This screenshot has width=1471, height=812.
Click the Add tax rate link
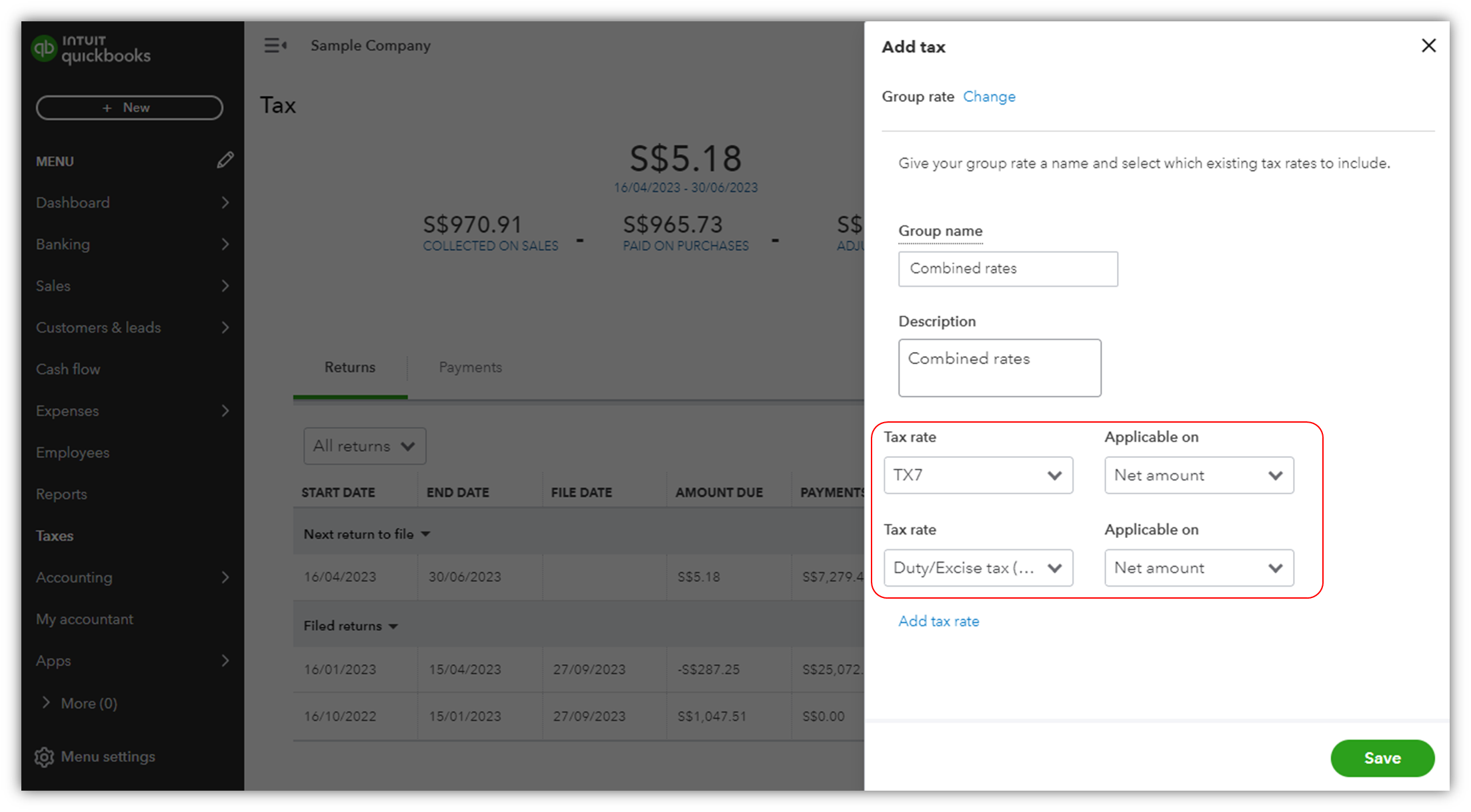click(938, 621)
